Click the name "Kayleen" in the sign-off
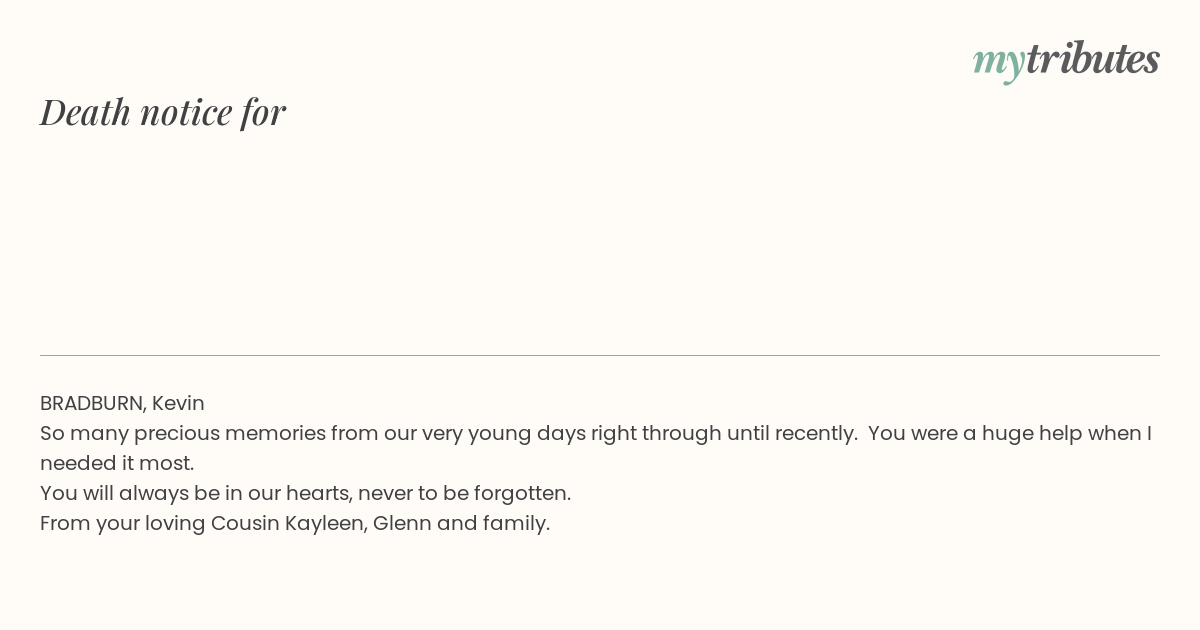The width and height of the screenshot is (1200, 630). point(325,523)
